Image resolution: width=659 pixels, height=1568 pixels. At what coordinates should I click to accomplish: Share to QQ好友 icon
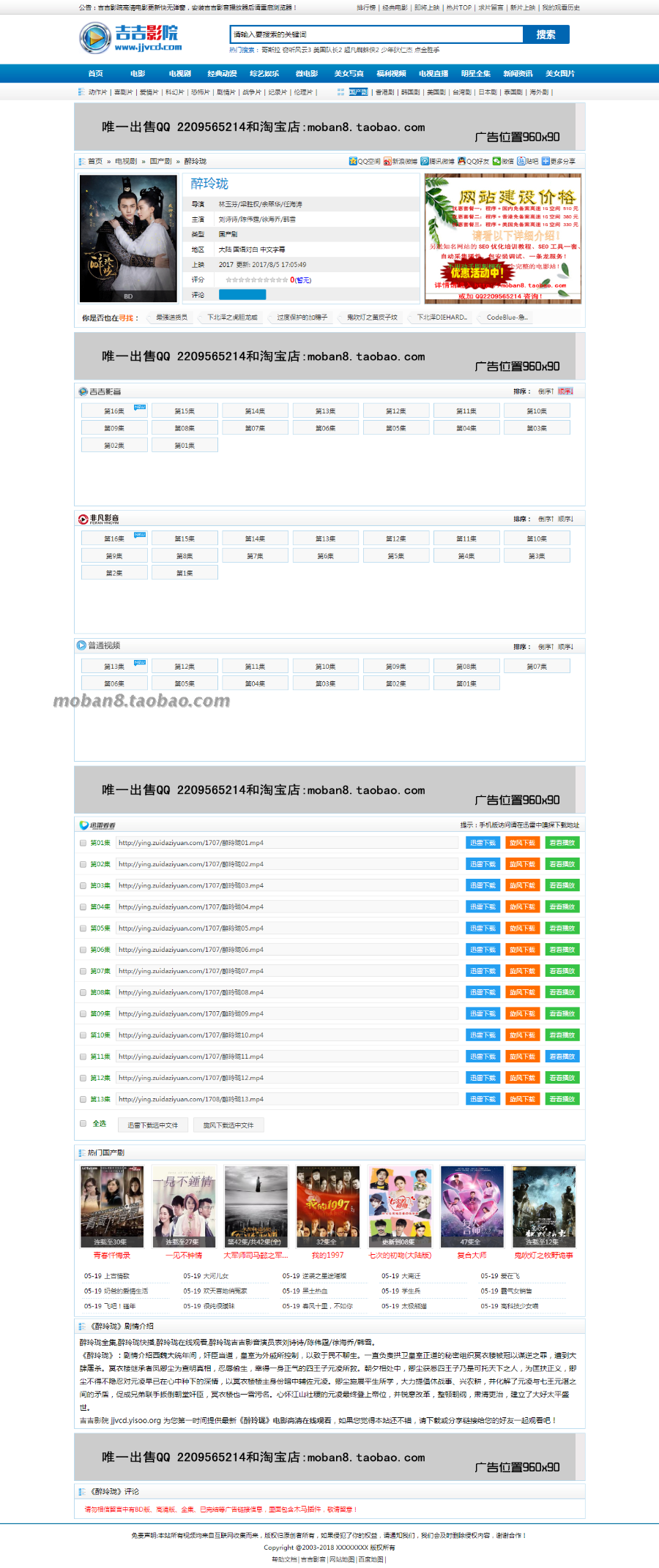[x=462, y=161]
